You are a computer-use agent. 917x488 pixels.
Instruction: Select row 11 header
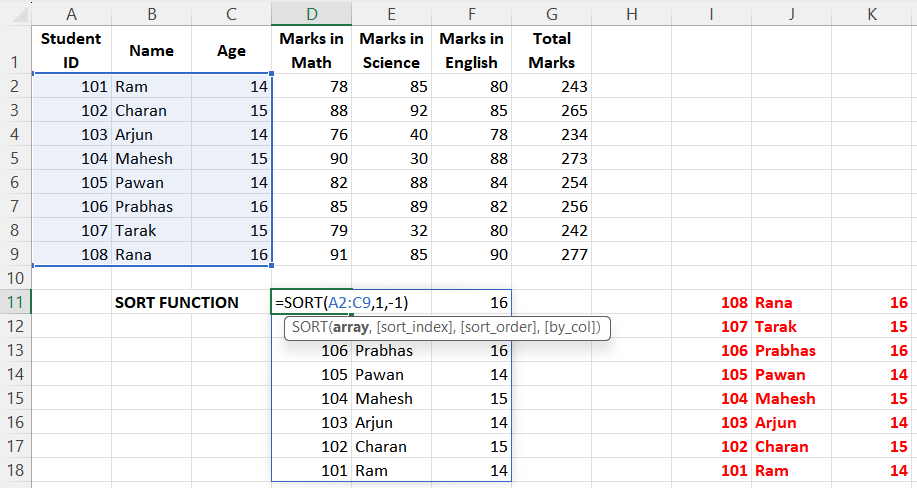pos(15,302)
